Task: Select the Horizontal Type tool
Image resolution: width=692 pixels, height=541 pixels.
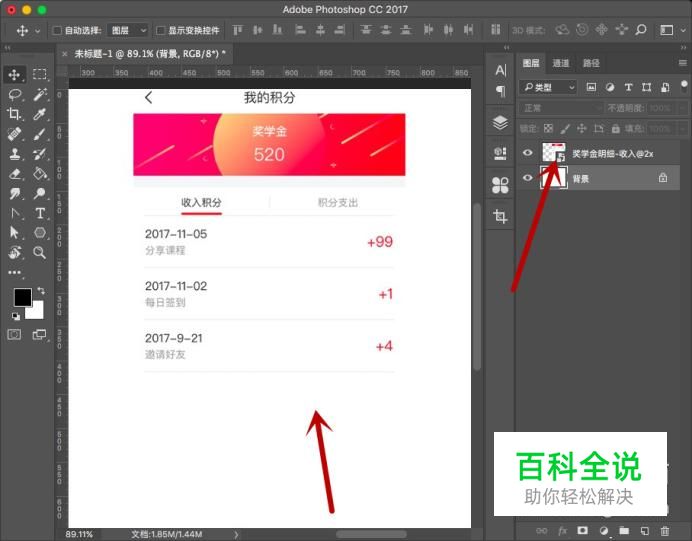Action: [x=40, y=213]
